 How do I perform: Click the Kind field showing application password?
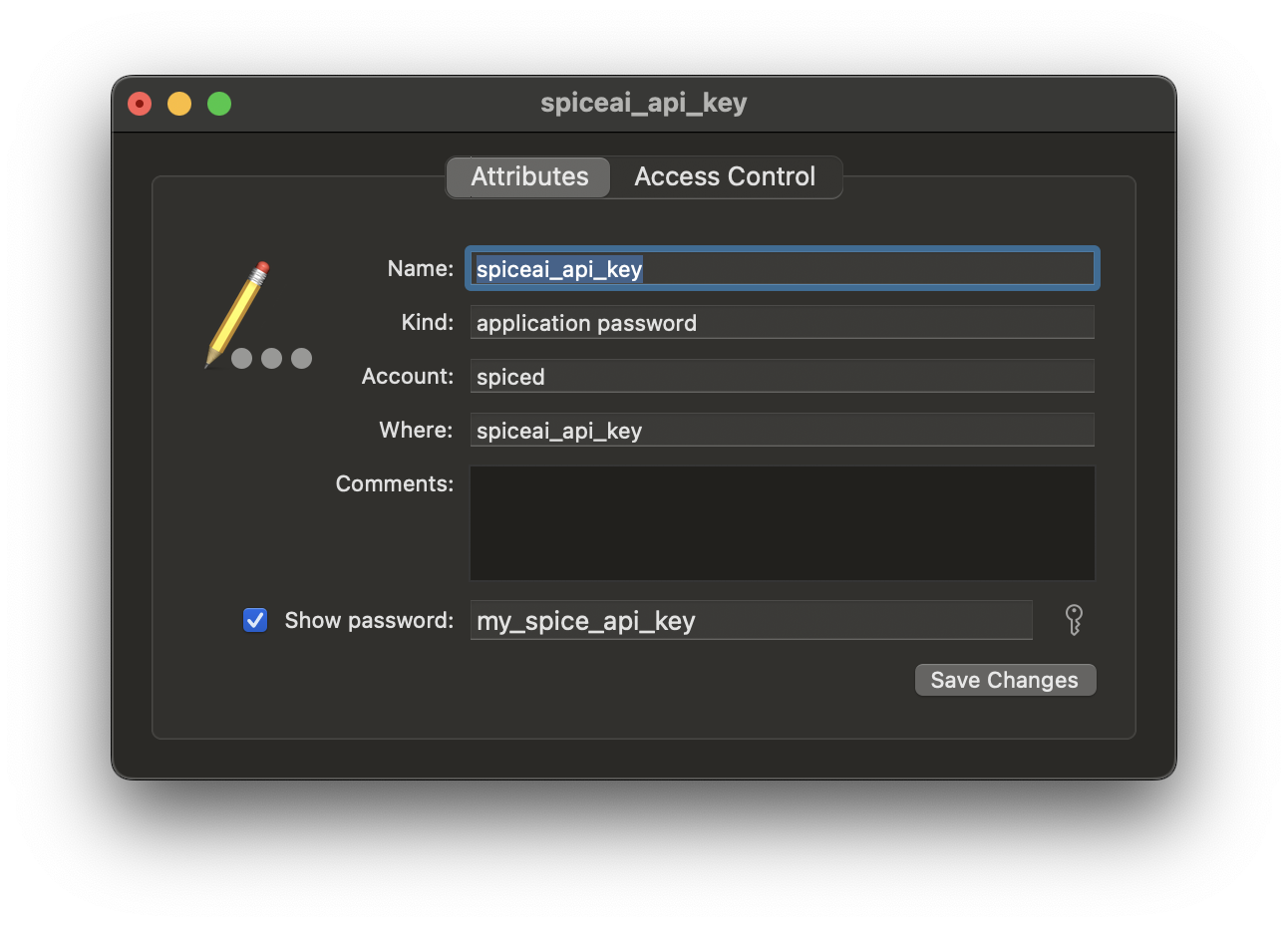pyautogui.click(x=782, y=323)
